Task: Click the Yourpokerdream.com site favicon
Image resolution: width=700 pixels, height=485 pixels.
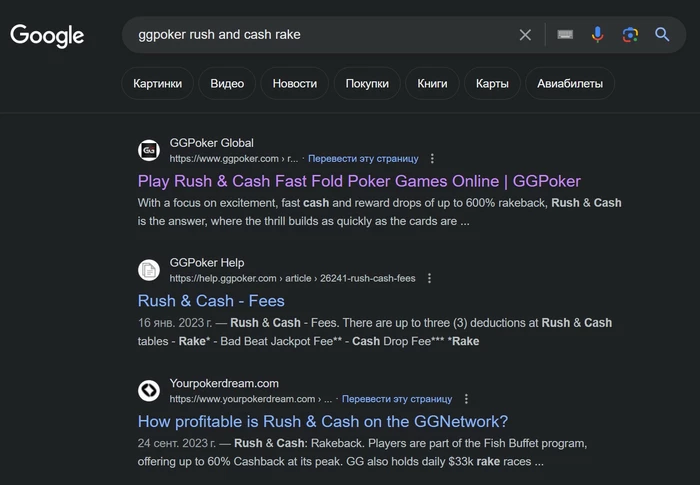Action: tap(149, 391)
